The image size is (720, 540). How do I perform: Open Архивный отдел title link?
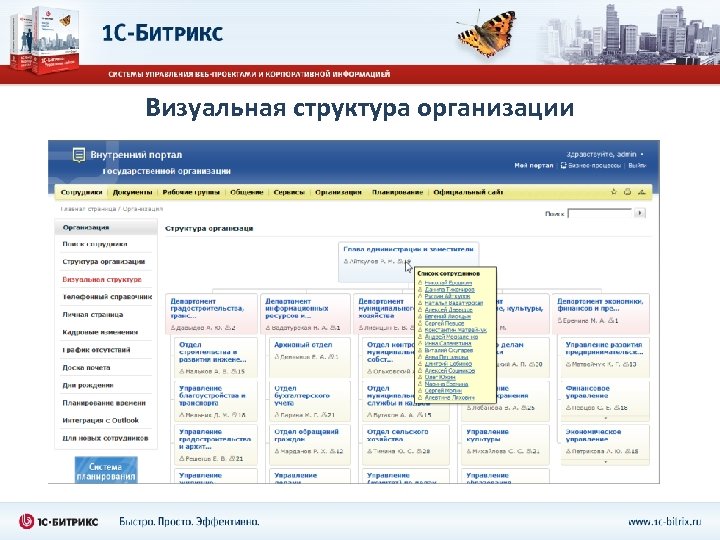click(x=303, y=344)
